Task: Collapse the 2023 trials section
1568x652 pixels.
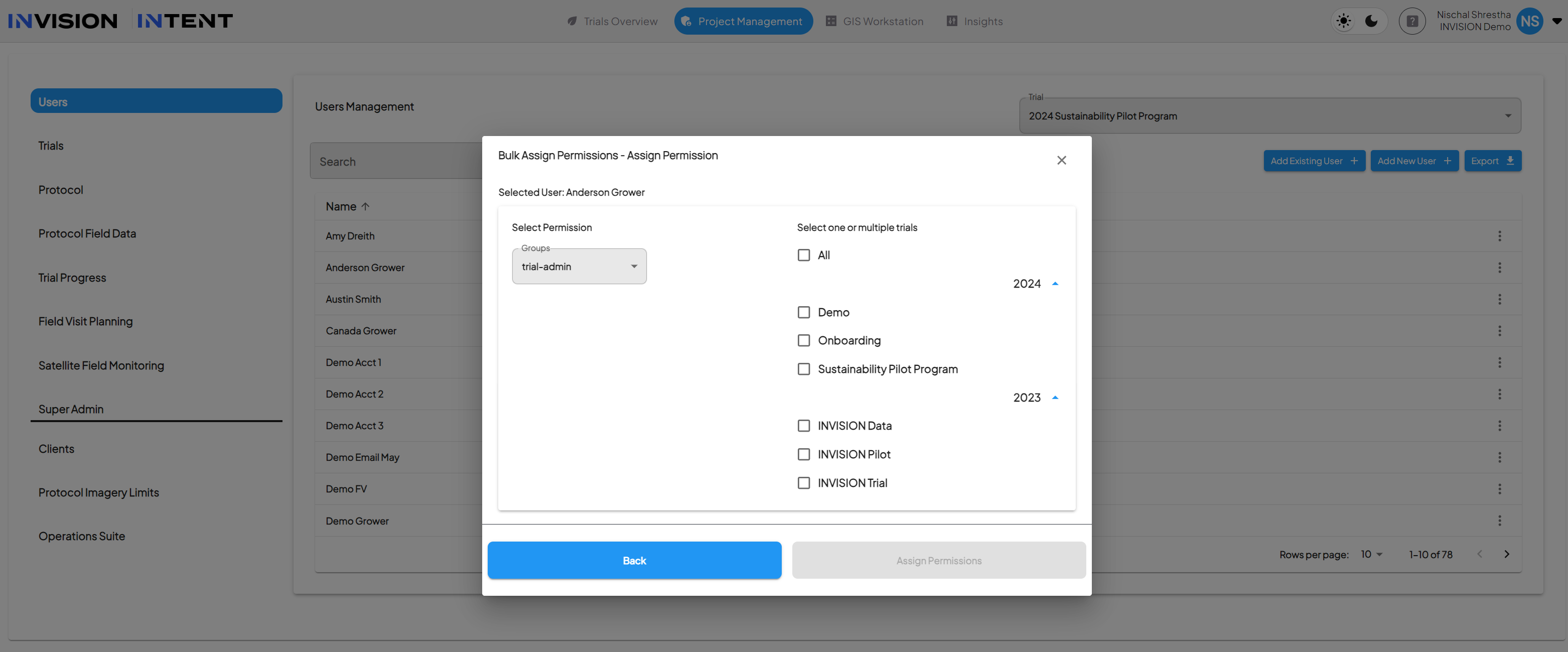Action: point(1055,398)
